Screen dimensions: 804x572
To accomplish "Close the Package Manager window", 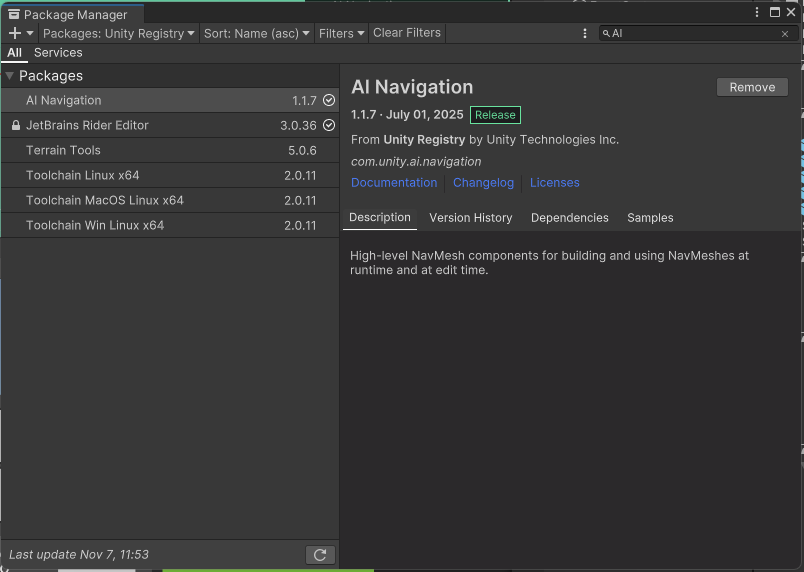I will 791,12.
